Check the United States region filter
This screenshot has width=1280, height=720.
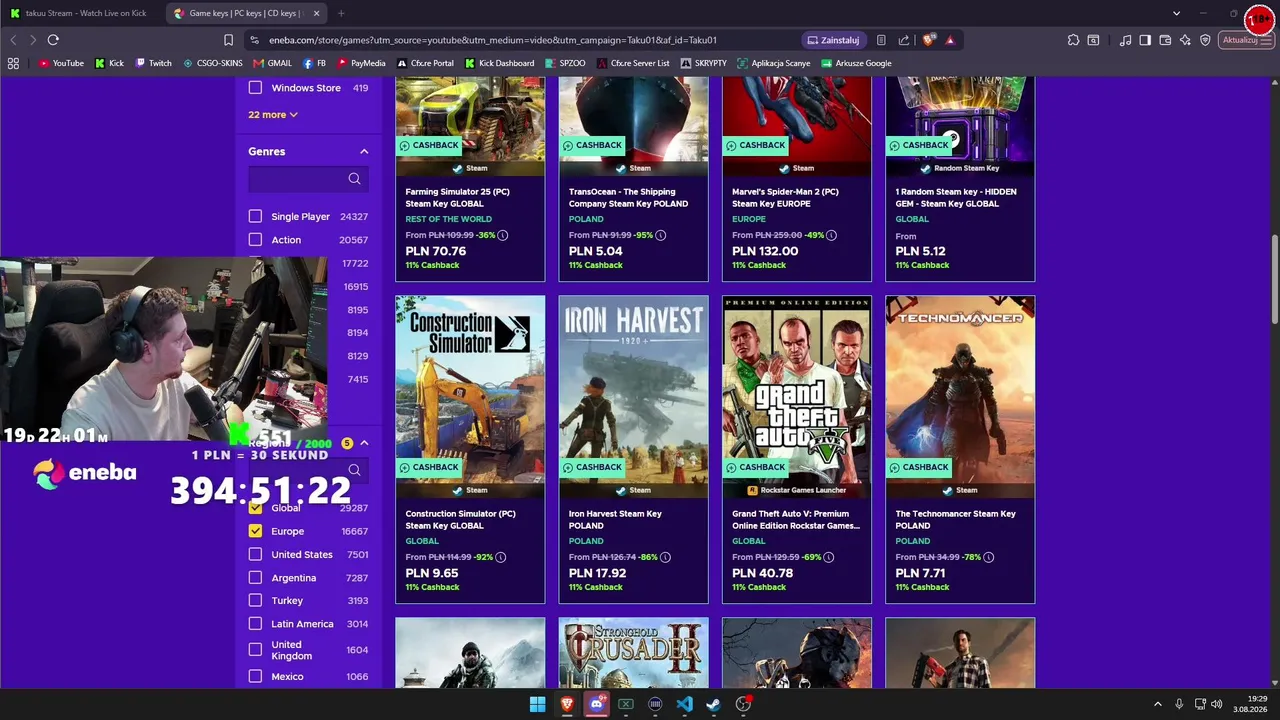255,554
